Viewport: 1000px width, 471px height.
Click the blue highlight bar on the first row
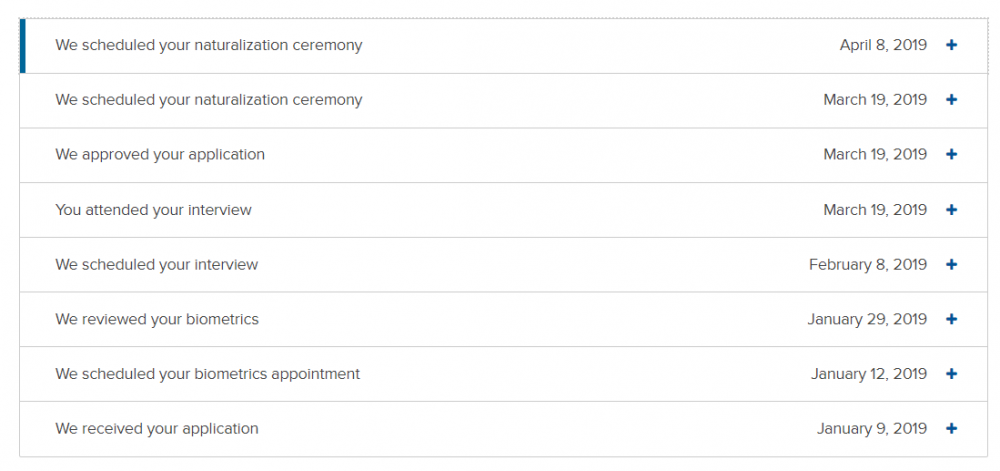23,46
